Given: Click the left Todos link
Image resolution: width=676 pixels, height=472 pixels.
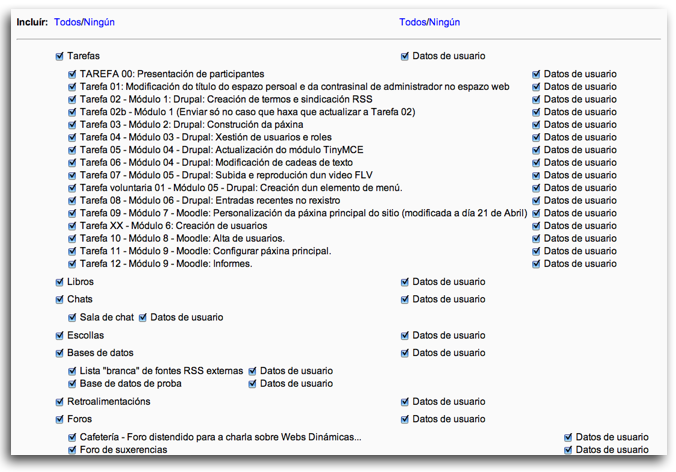Looking at the screenshot, I should pos(68,21).
